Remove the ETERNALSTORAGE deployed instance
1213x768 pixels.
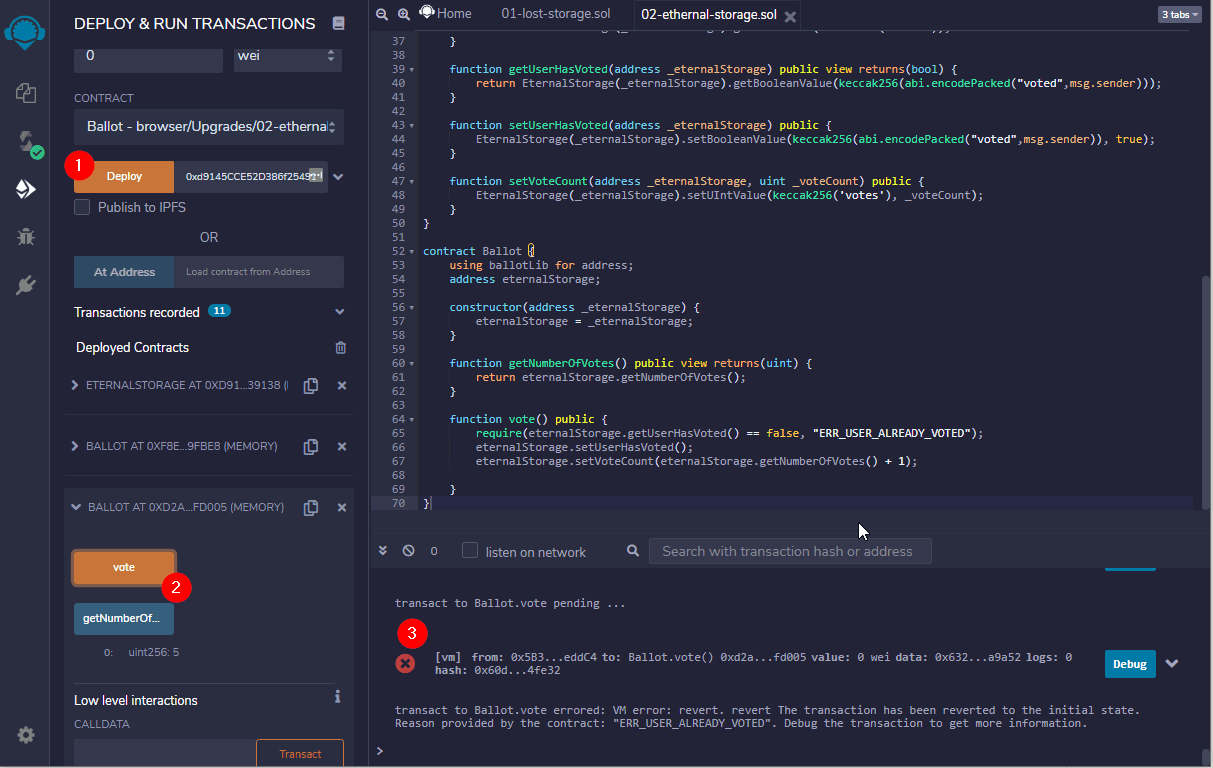(x=342, y=385)
